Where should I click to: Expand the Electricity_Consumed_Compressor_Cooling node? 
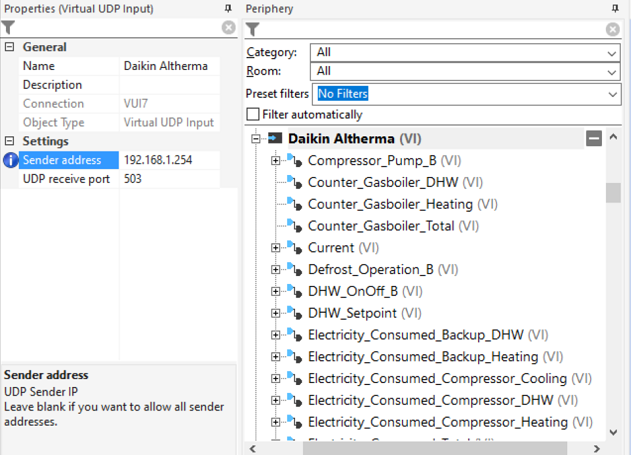point(276,378)
